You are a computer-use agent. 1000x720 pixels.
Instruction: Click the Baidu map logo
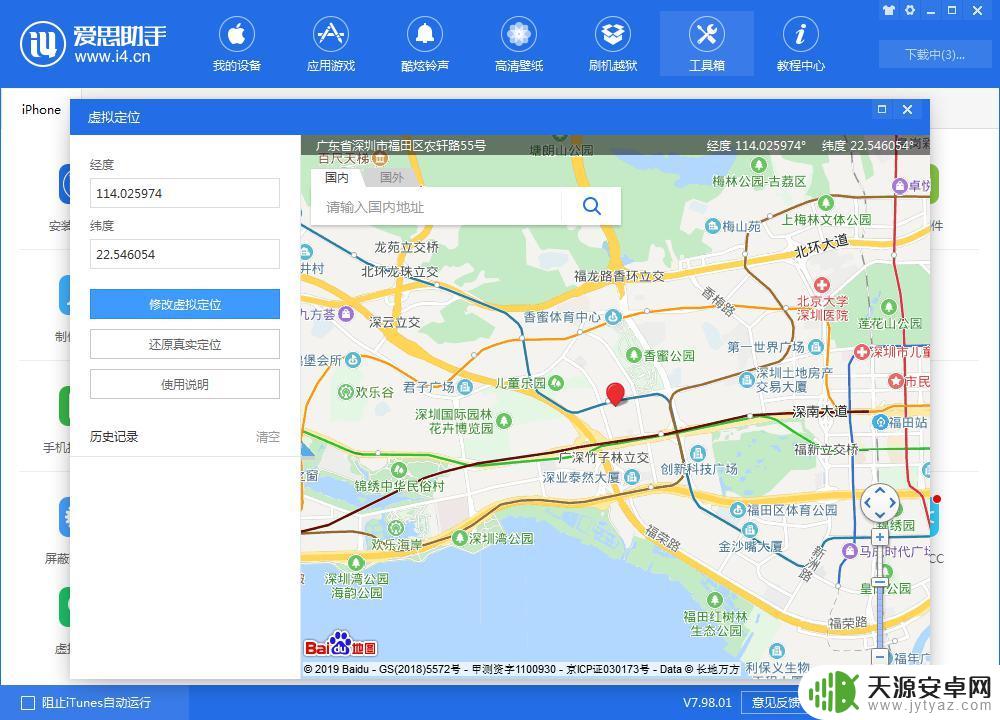(x=341, y=645)
